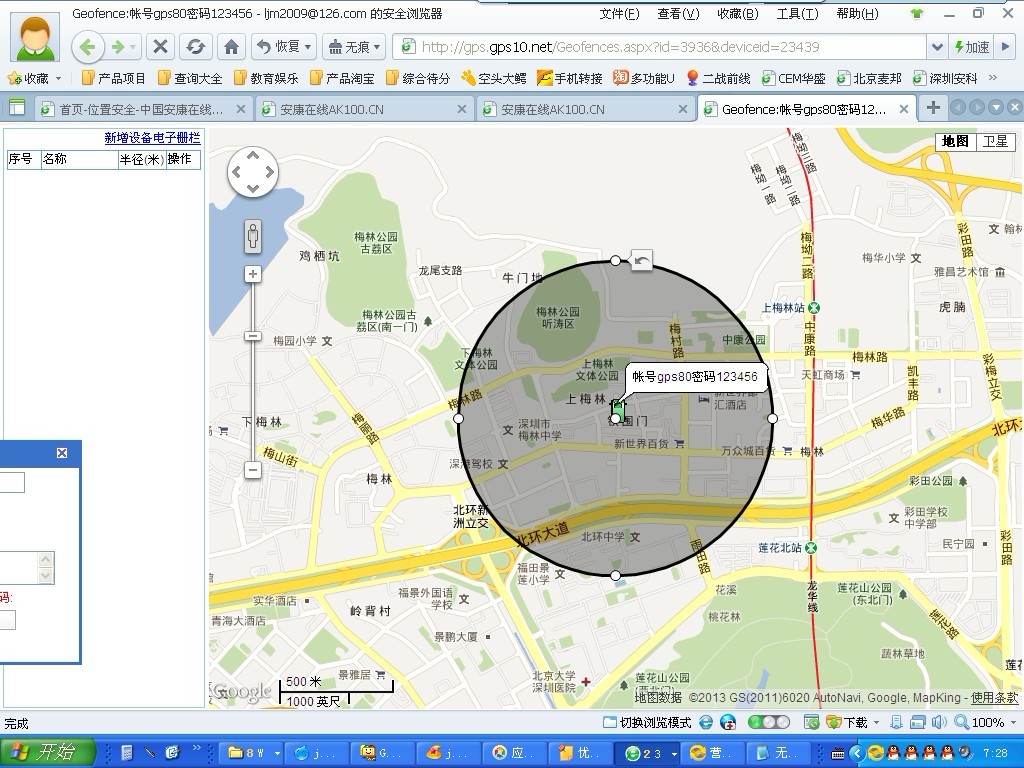Screen dimensions: 1024x768
Task: Click the calculator quick launch icon
Action: 127,753
